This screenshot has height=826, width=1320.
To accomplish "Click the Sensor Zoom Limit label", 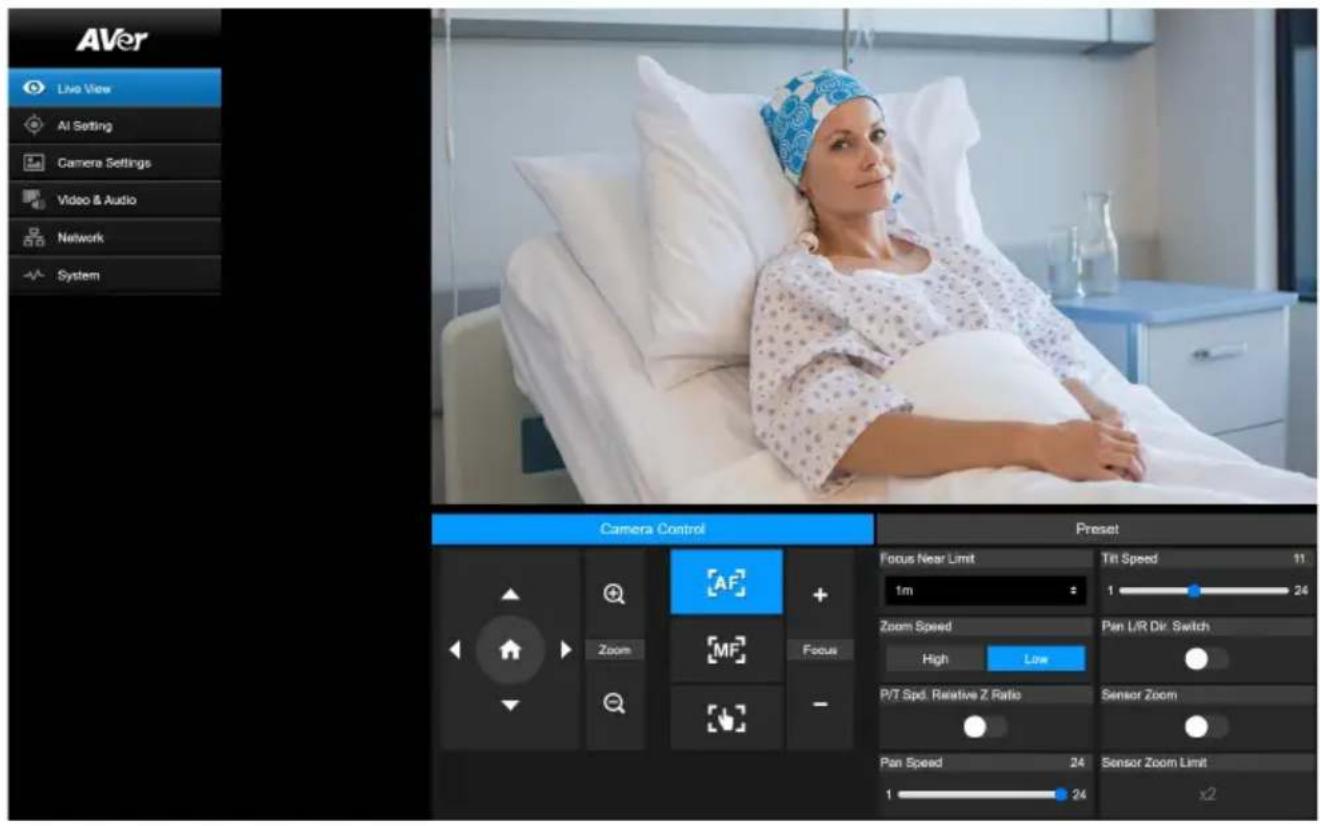I will point(1154,763).
